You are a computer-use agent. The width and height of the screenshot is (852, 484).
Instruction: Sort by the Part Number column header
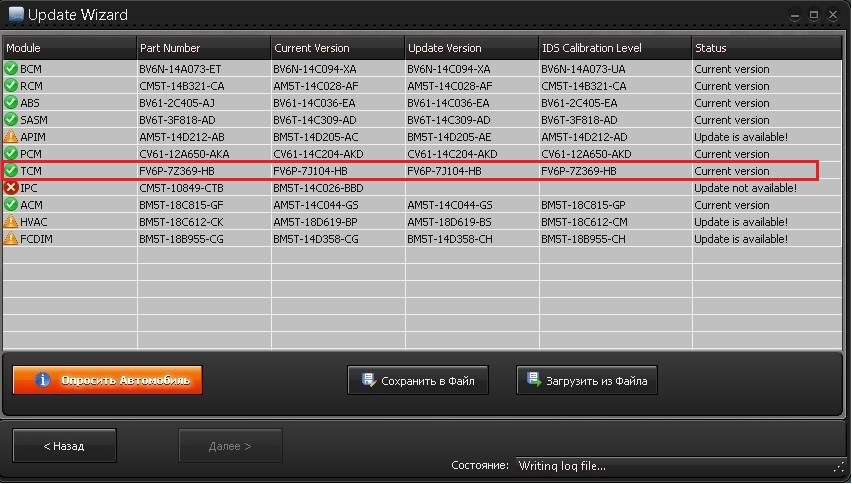click(x=204, y=48)
